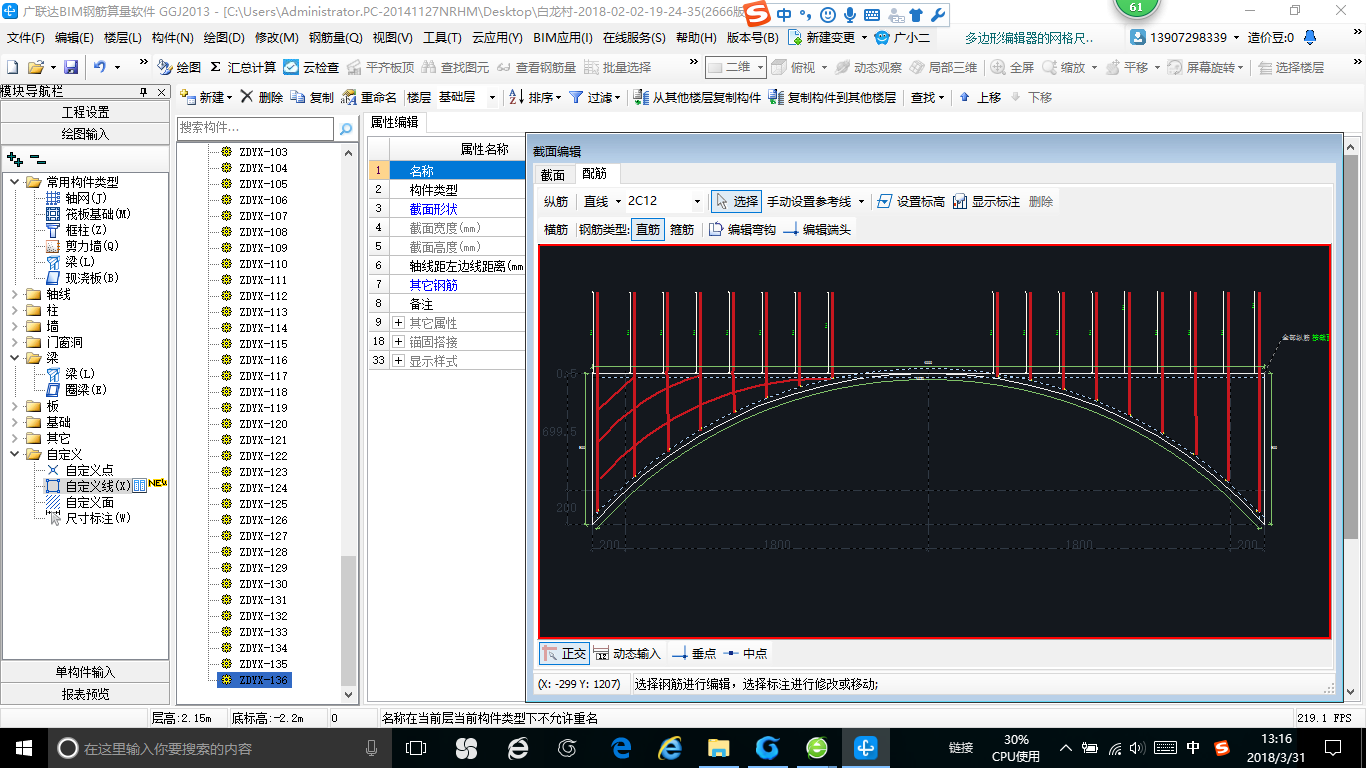Pin the 模块导航栏 panel
1366x768 pixels.
[x=143, y=91]
